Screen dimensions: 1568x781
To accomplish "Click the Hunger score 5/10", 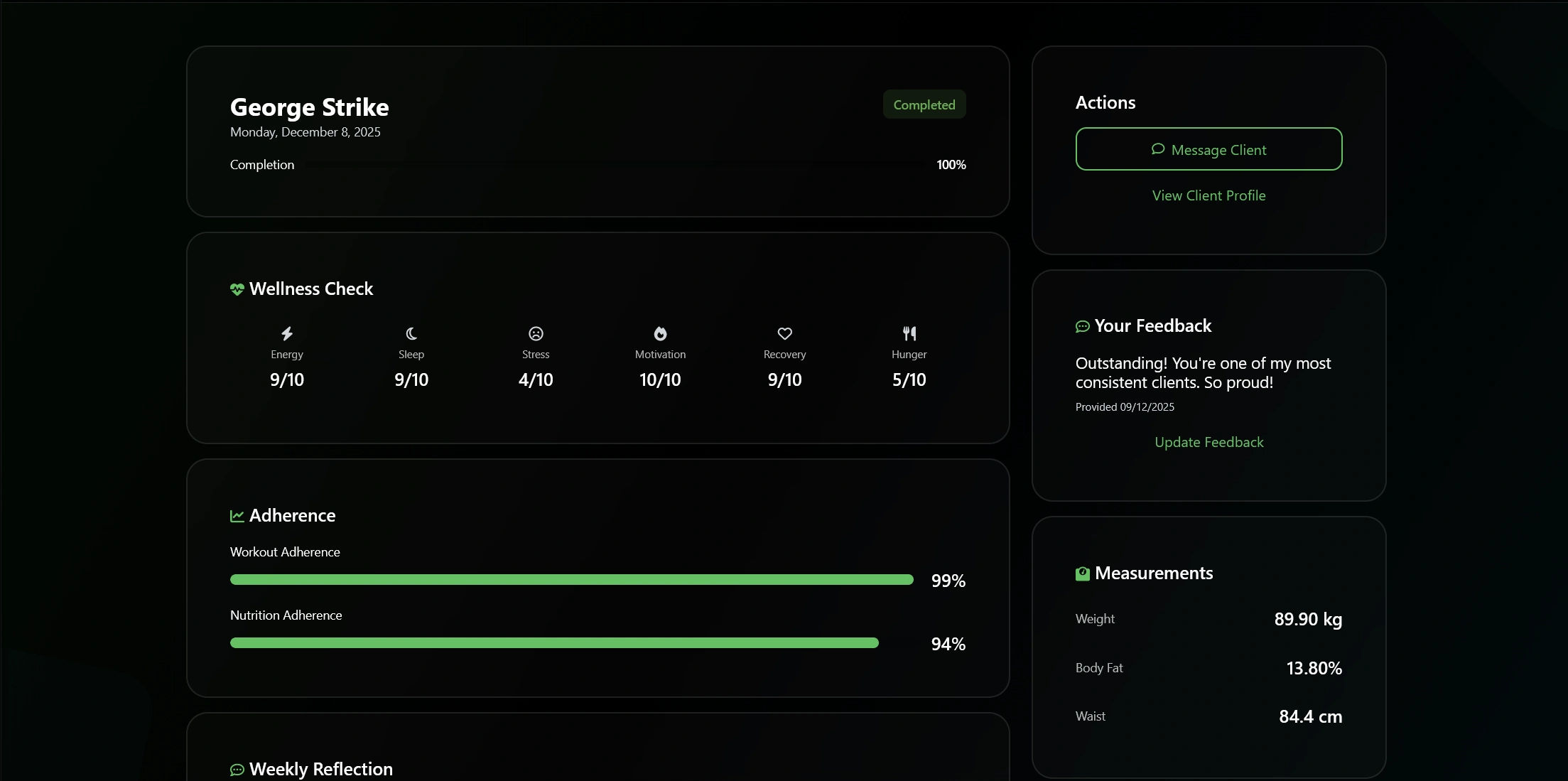I will (x=909, y=380).
